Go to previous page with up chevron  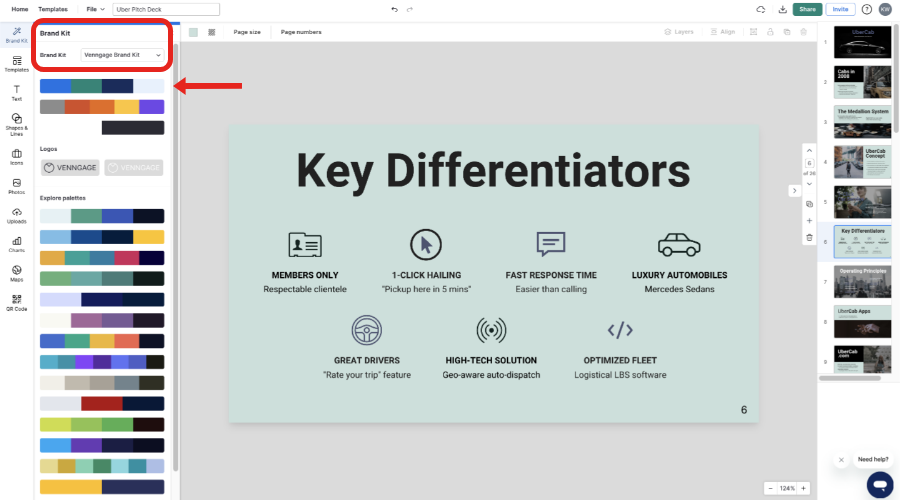coord(809,150)
